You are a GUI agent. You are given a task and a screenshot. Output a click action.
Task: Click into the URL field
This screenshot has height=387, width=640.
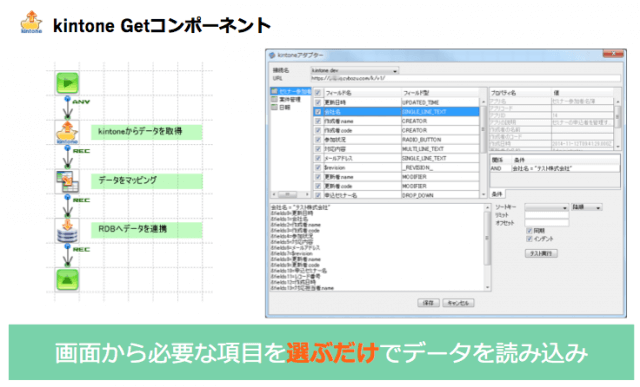pos(465,78)
